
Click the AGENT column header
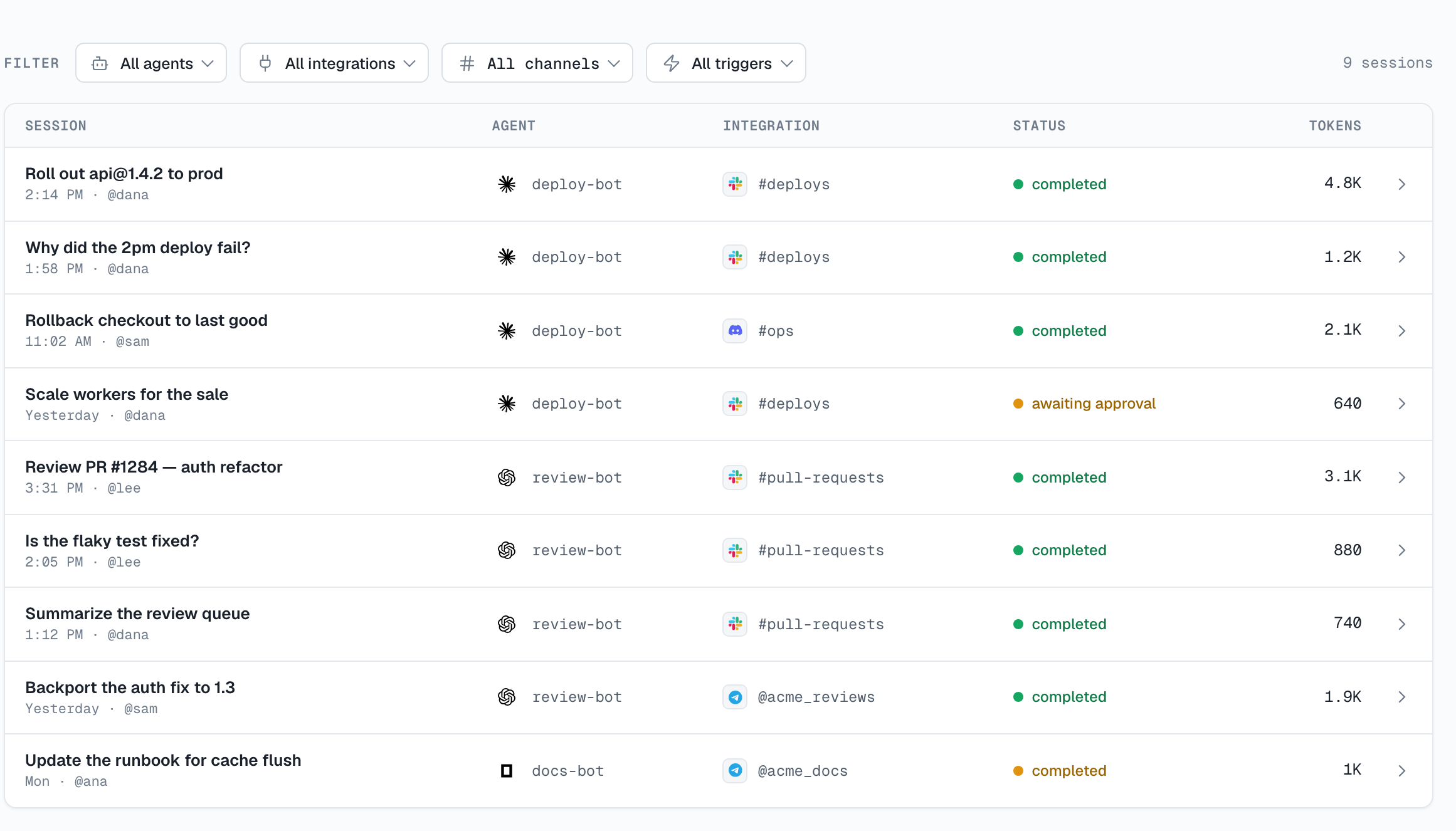514,126
